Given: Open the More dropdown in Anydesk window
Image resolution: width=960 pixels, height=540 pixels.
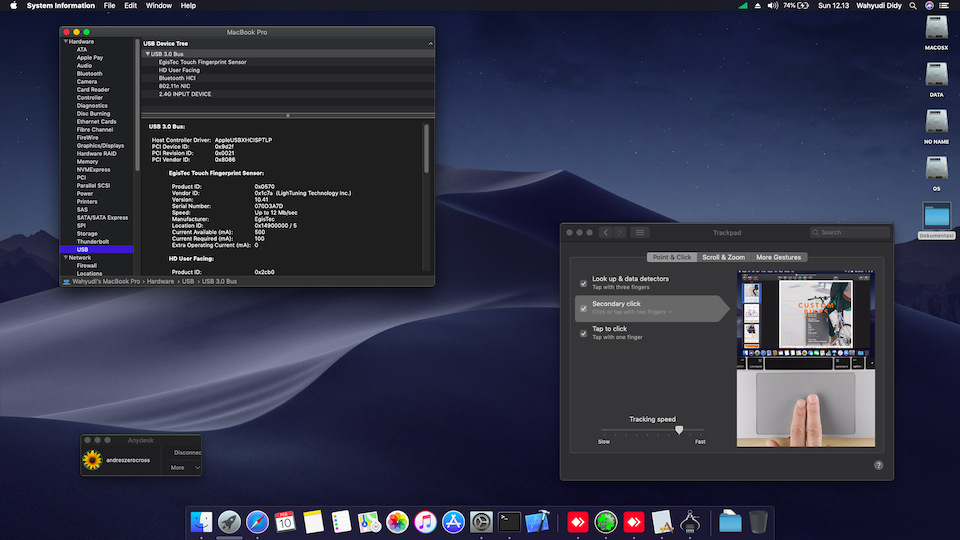Looking at the screenshot, I should click(x=185, y=468).
